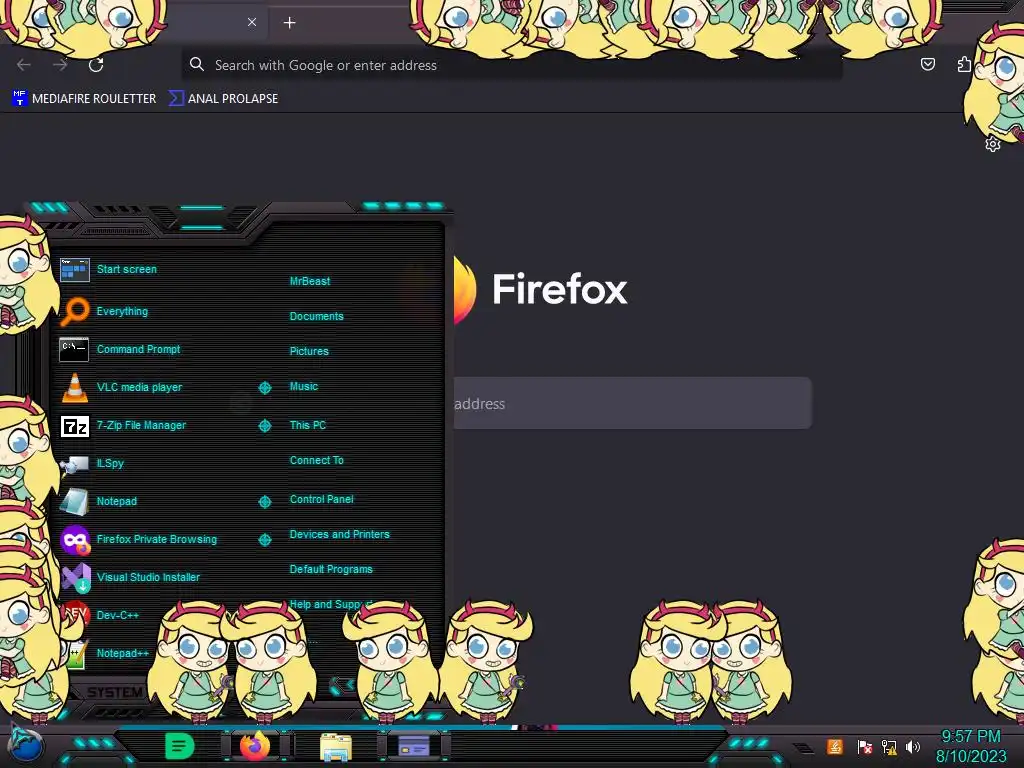The width and height of the screenshot is (1024, 768).
Task: Open new tab page settings gear
Action: click(x=993, y=144)
